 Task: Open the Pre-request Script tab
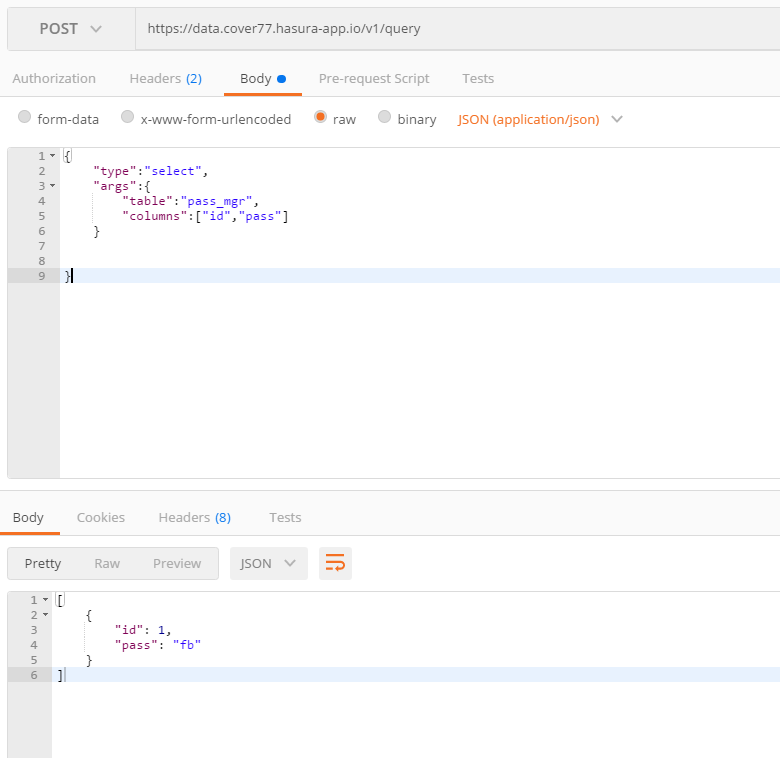pos(373,78)
